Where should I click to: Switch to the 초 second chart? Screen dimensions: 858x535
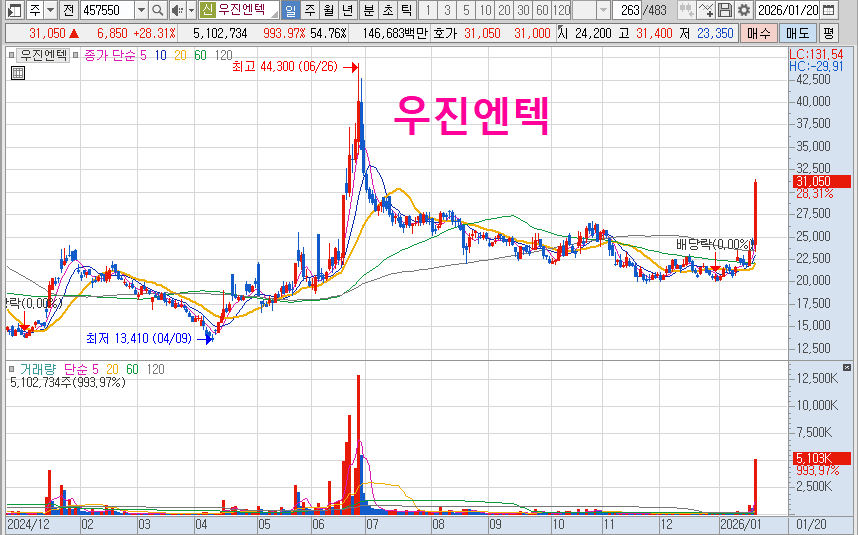click(x=387, y=10)
